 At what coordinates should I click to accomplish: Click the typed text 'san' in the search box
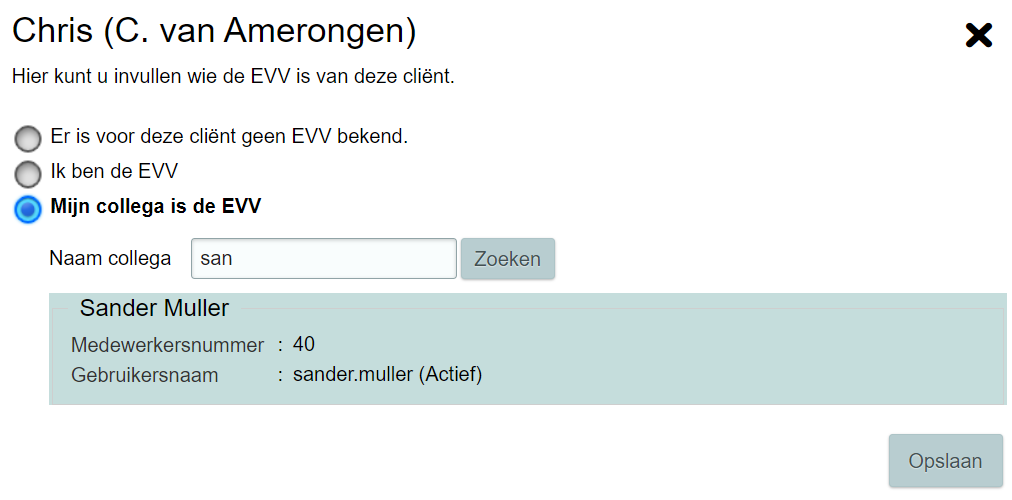point(217,258)
